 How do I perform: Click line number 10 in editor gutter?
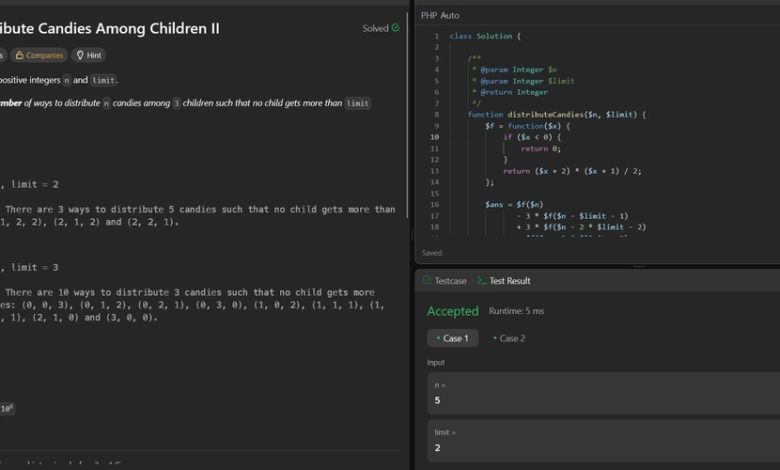click(435, 137)
